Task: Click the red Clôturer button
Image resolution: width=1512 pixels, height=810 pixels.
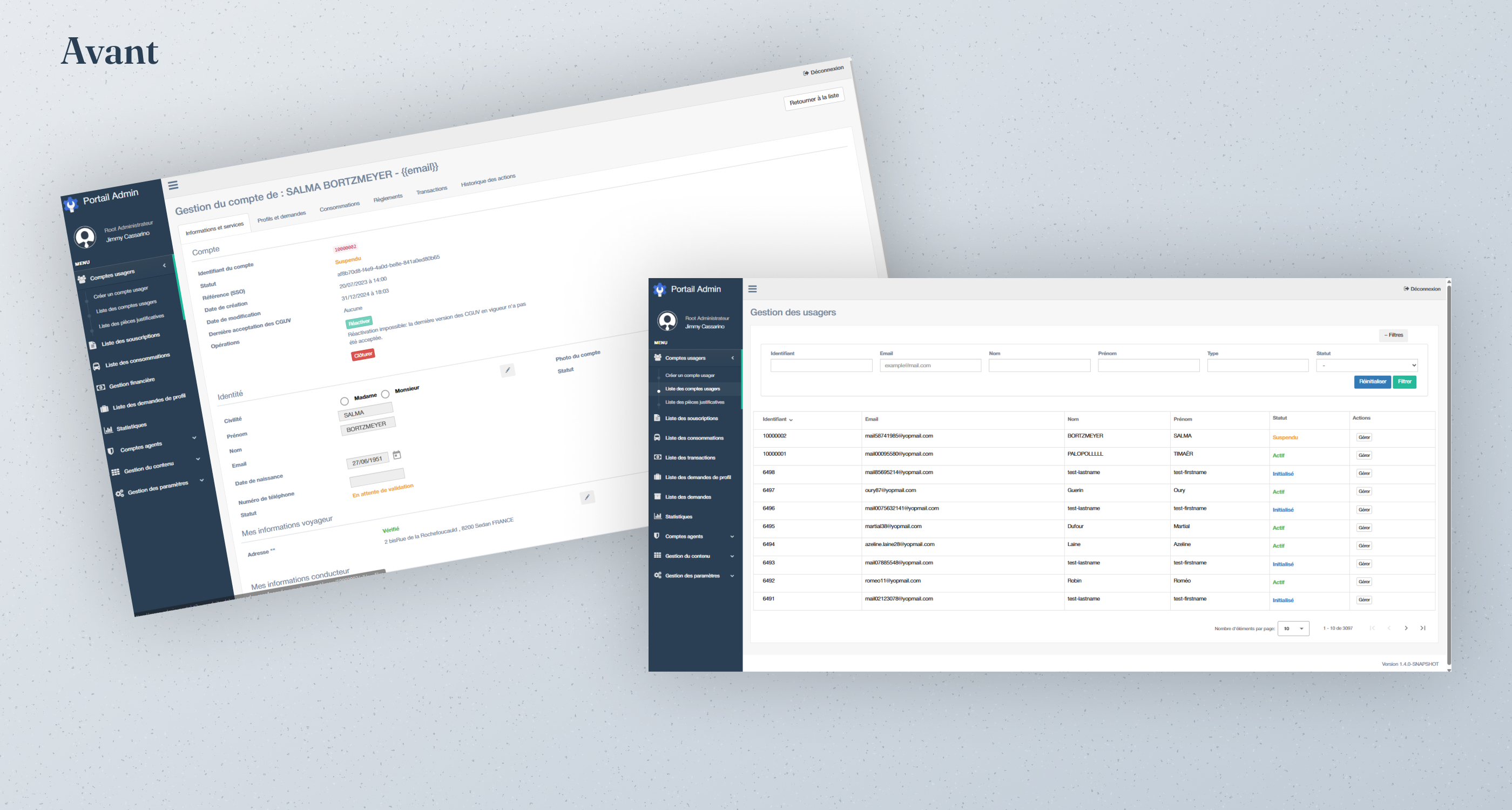Action: click(363, 355)
